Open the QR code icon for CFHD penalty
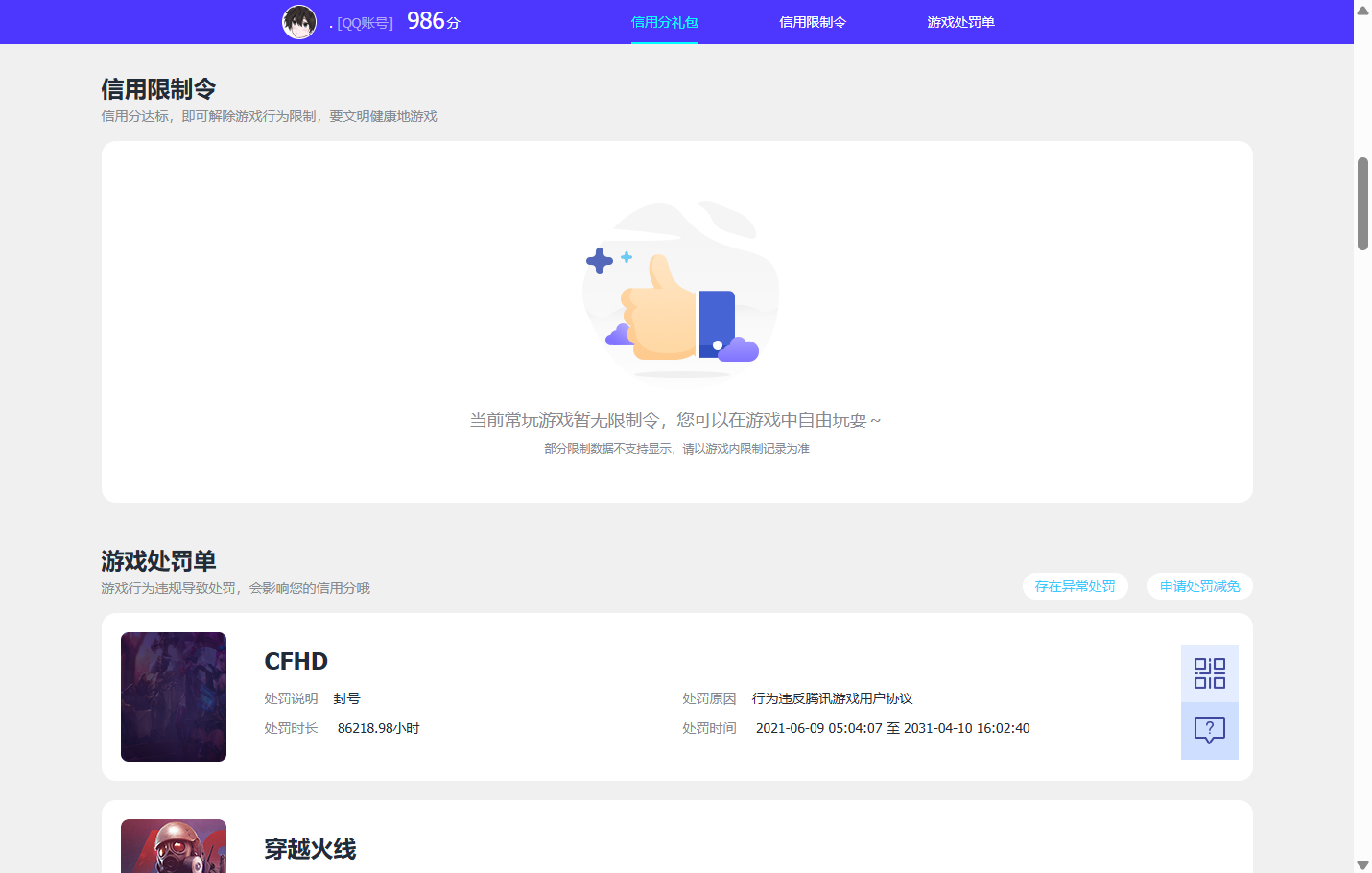The width and height of the screenshot is (1372, 873). click(1210, 673)
